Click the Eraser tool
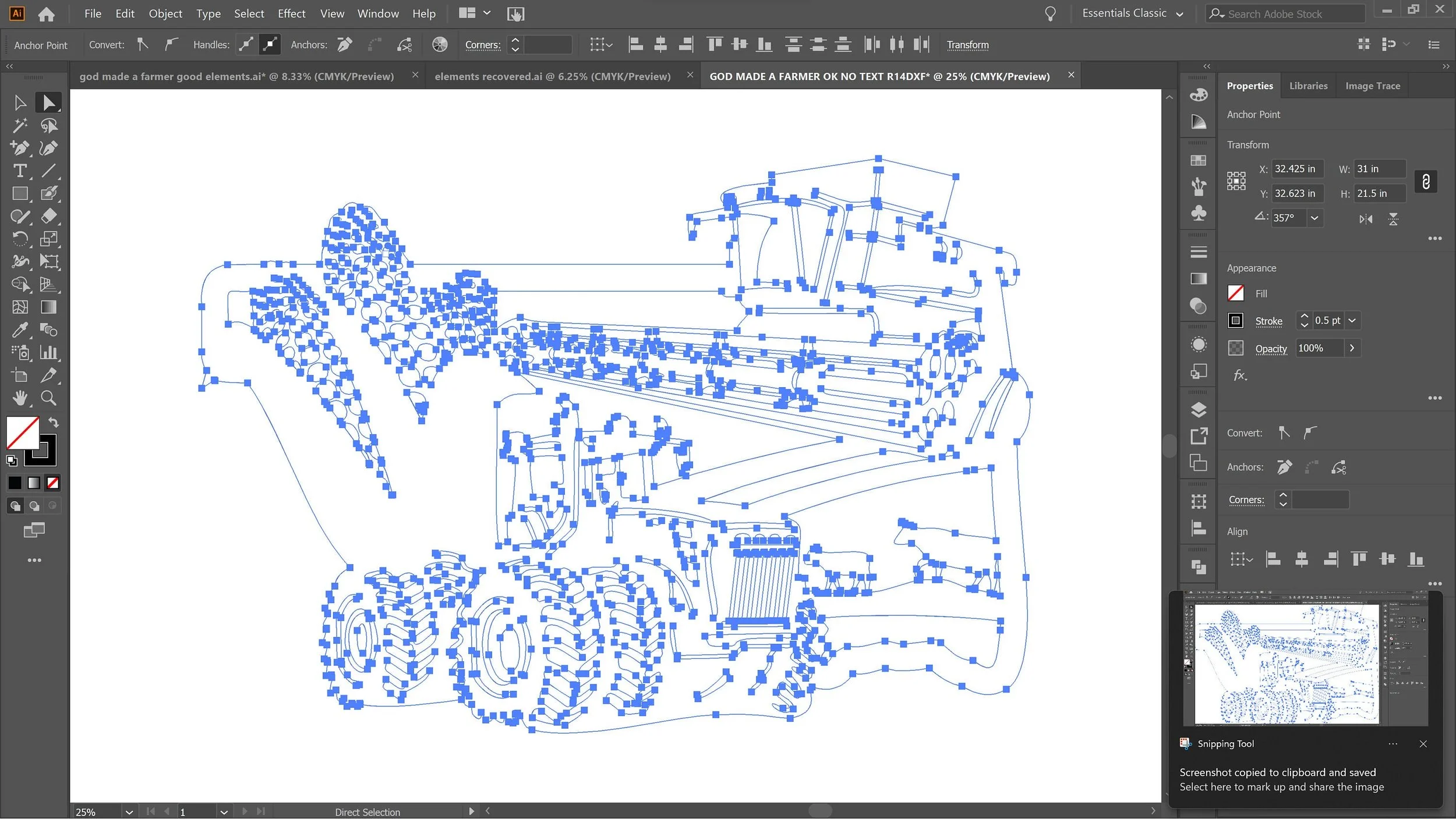This screenshot has height=819, width=1456. pyautogui.click(x=48, y=216)
